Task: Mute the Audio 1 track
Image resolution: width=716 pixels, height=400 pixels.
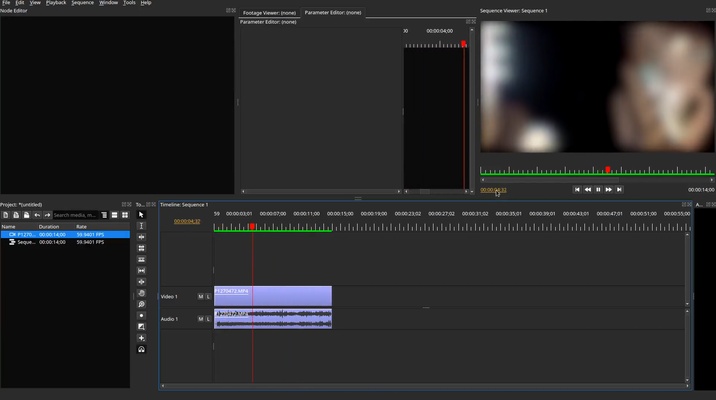Action: (200, 319)
